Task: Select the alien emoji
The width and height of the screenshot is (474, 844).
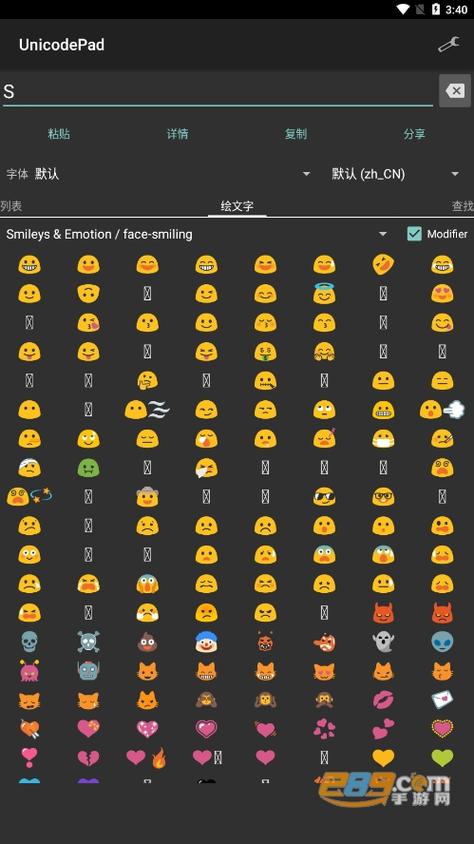Action: click(x=442, y=642)
